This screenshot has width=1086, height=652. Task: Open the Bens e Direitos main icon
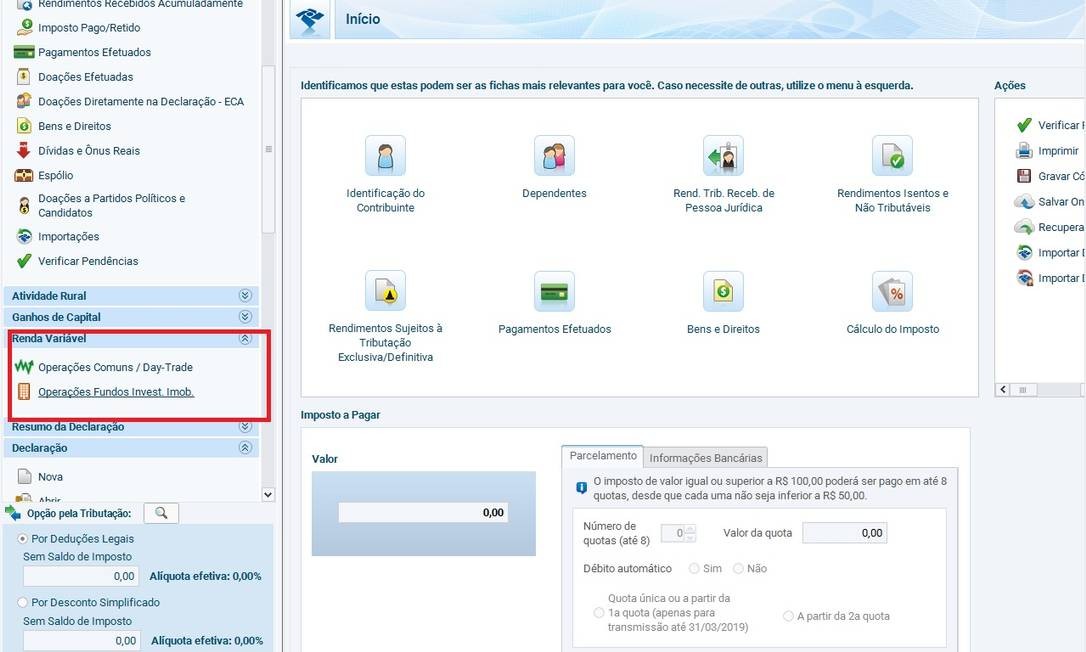tap(723, 291)
